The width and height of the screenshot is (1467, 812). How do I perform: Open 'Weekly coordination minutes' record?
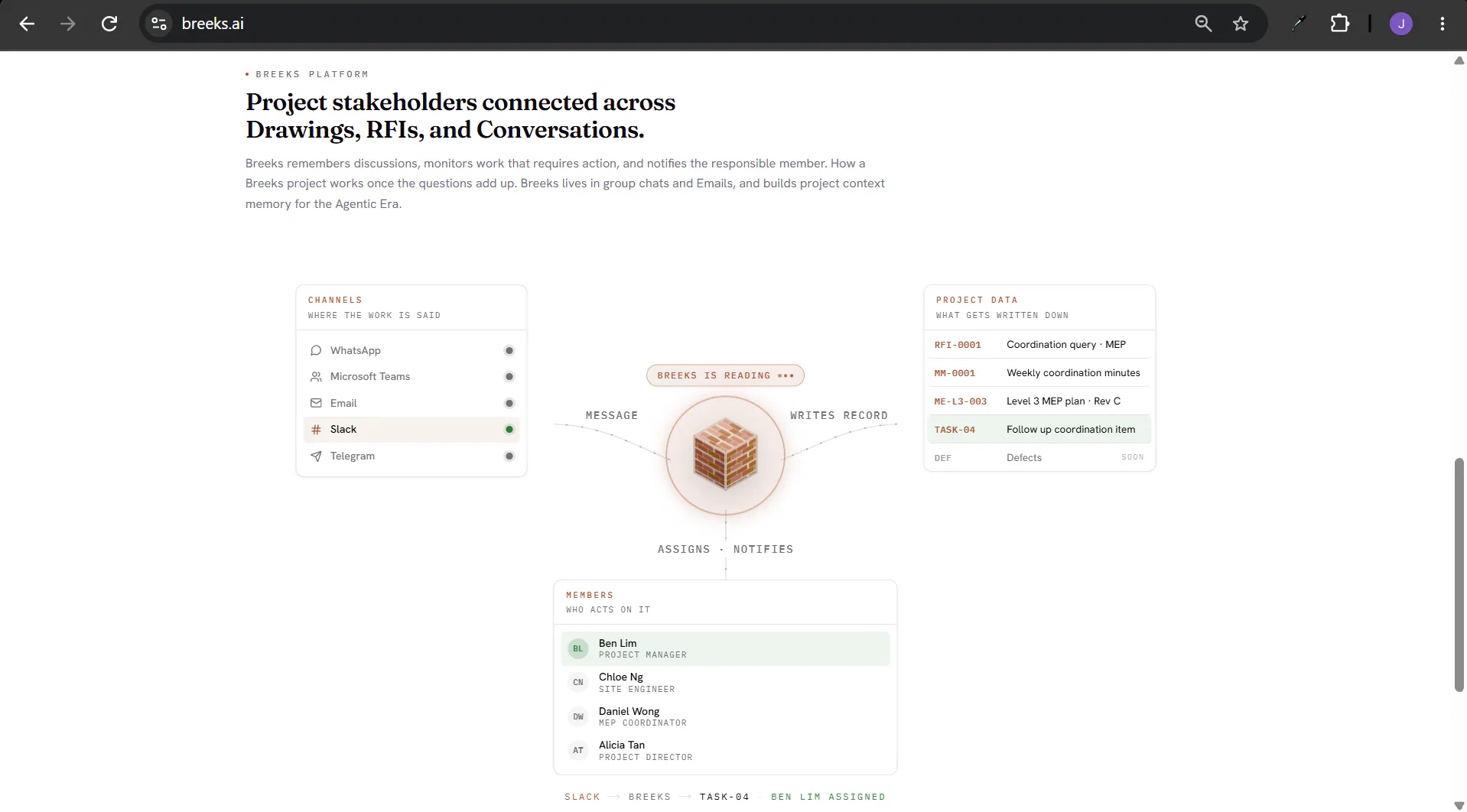[x=1073, y=373]
